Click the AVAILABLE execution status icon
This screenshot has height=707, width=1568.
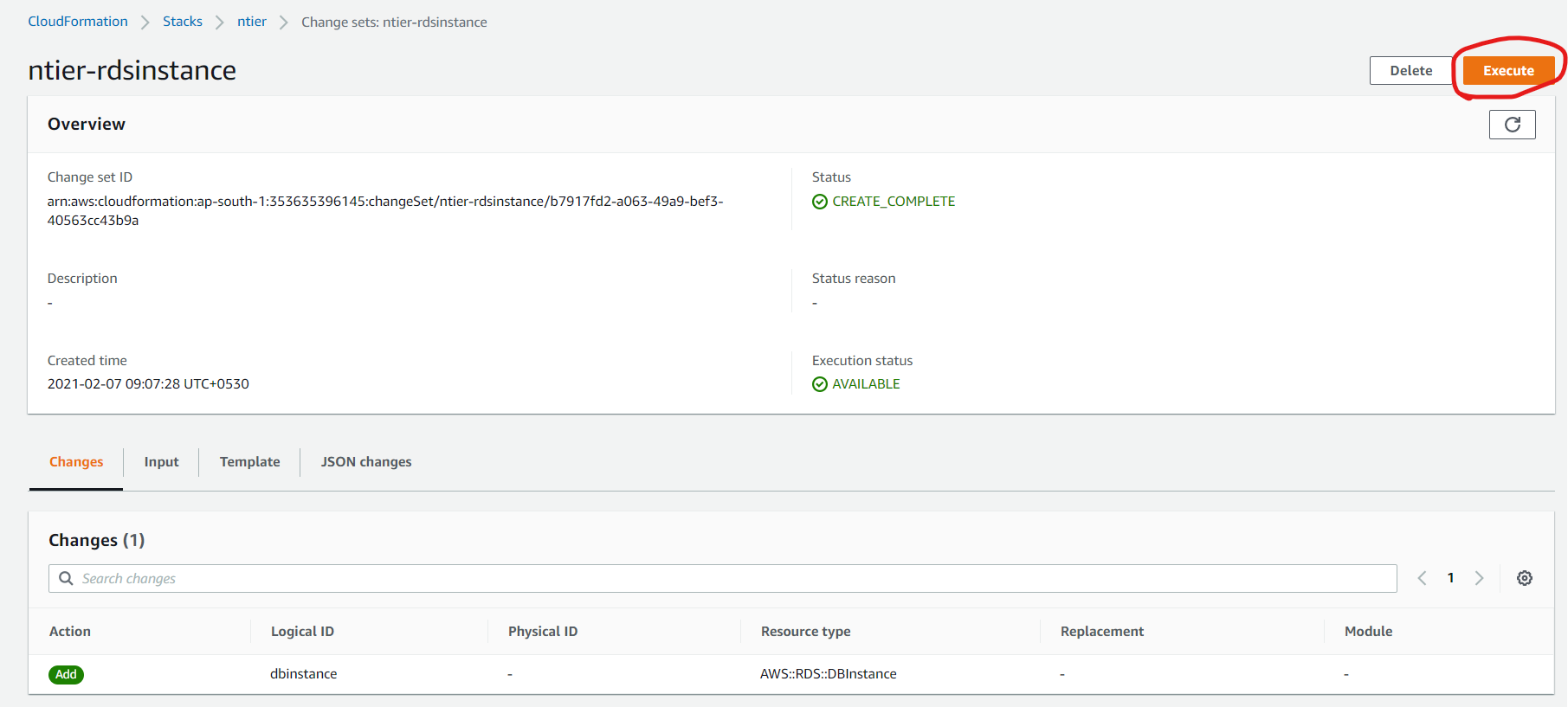[x=820, y=384]
